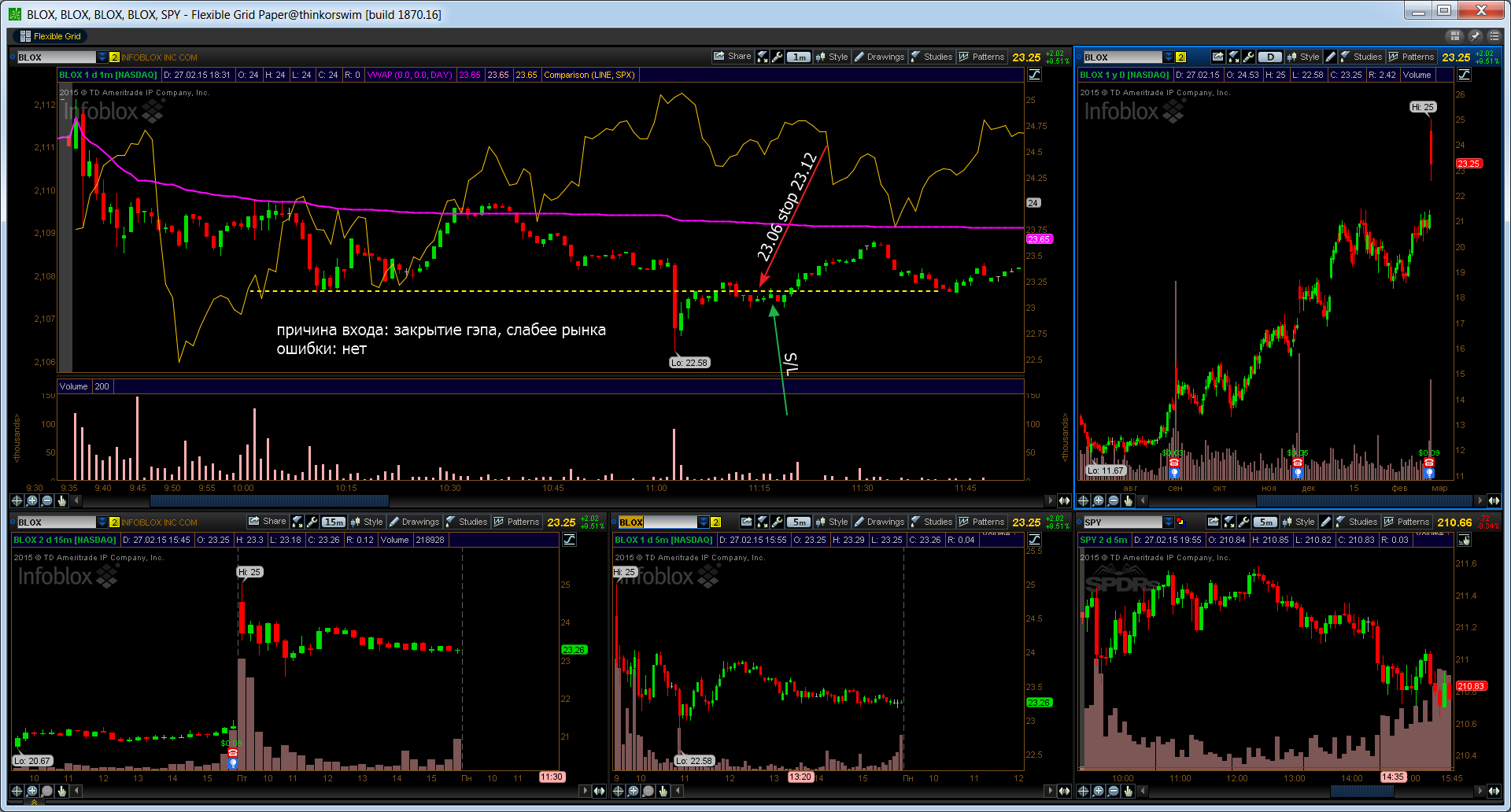Click the red earnings phone icon near Mar in daily chart

pyautogui.click(x=1429, y=463)
